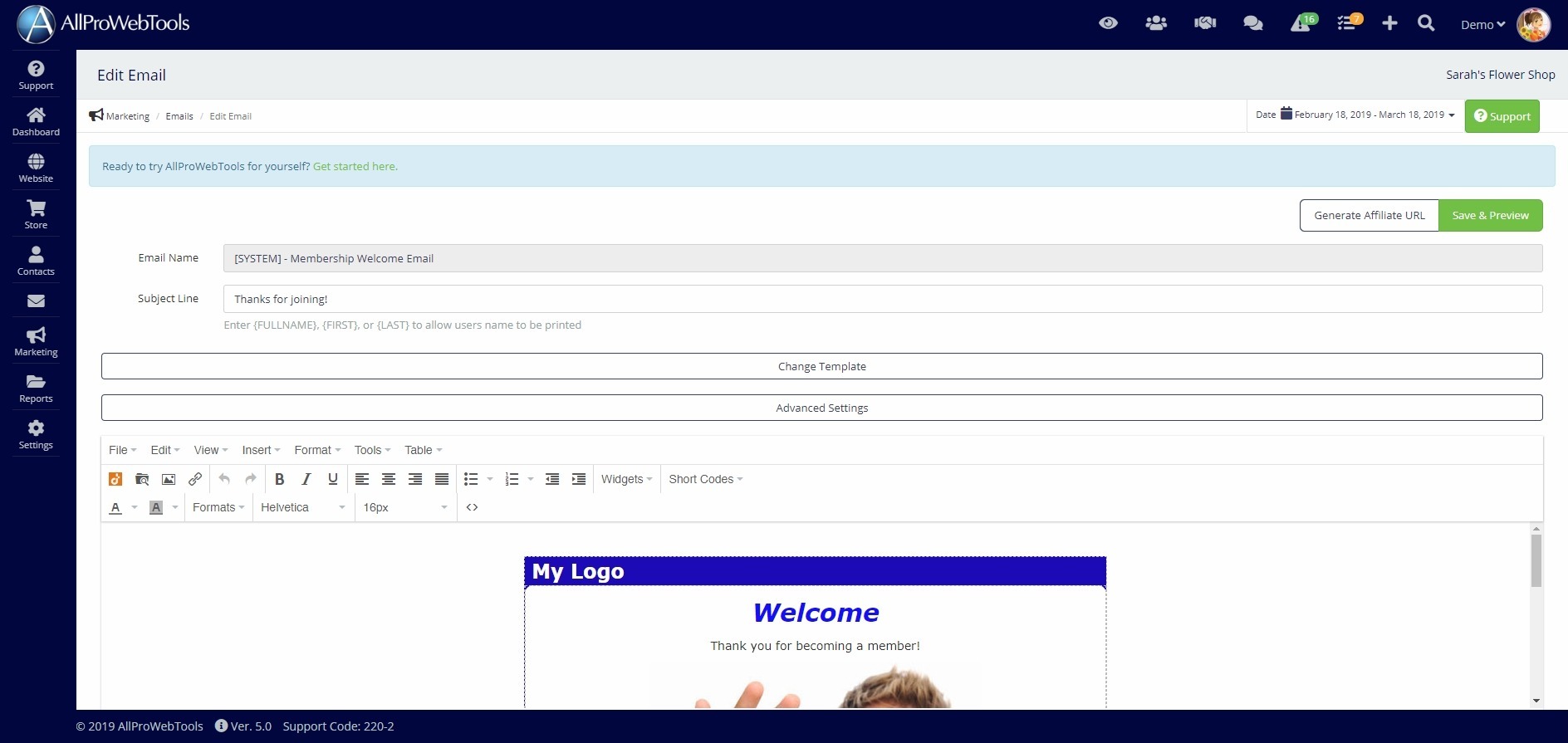This screenshot has width=1568, height=743.
Task: Align text right
Action: pos(415,479)
